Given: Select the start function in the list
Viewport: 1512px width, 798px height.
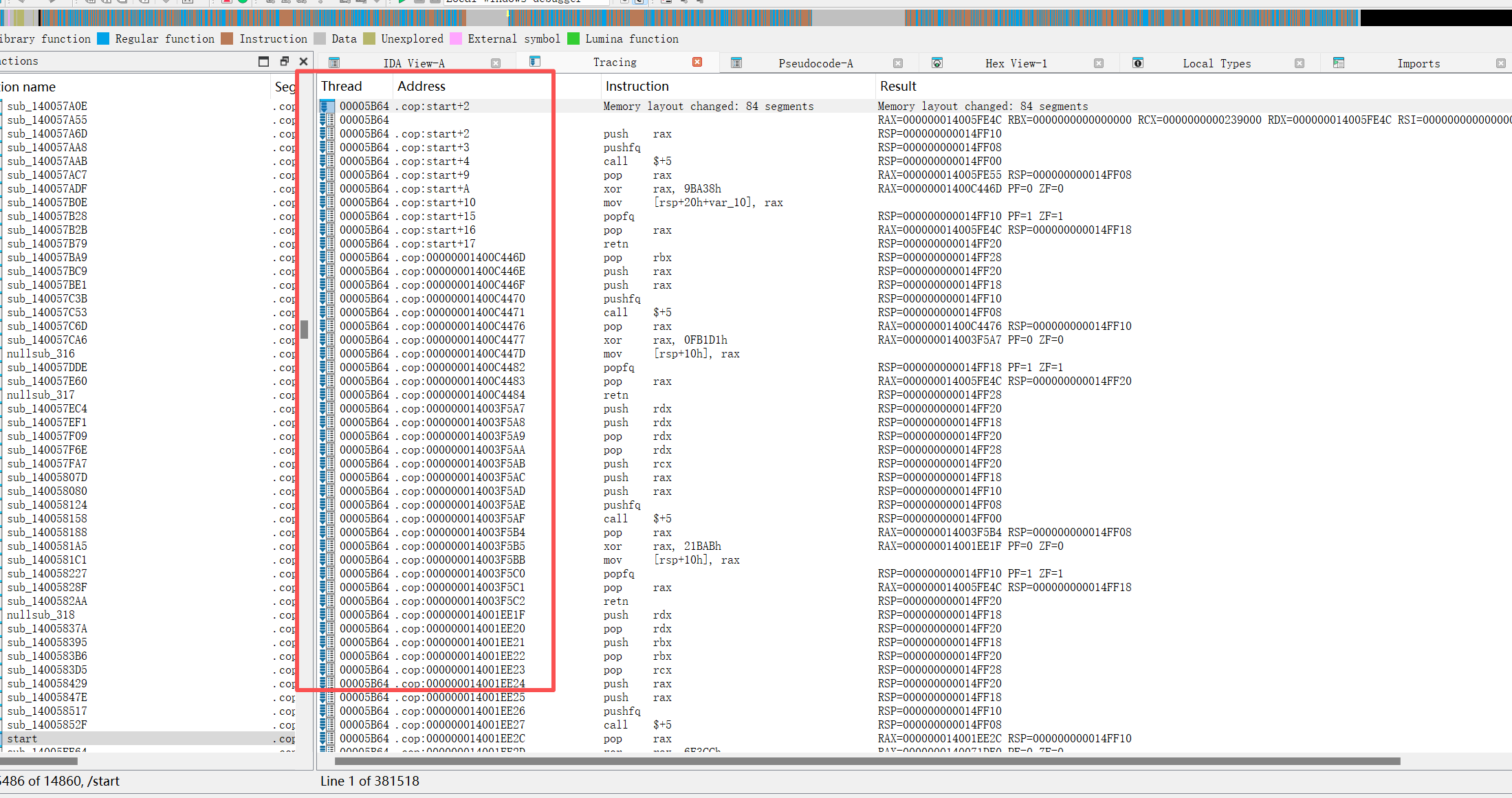Looking at the screenshot, I should pos(23,738).
